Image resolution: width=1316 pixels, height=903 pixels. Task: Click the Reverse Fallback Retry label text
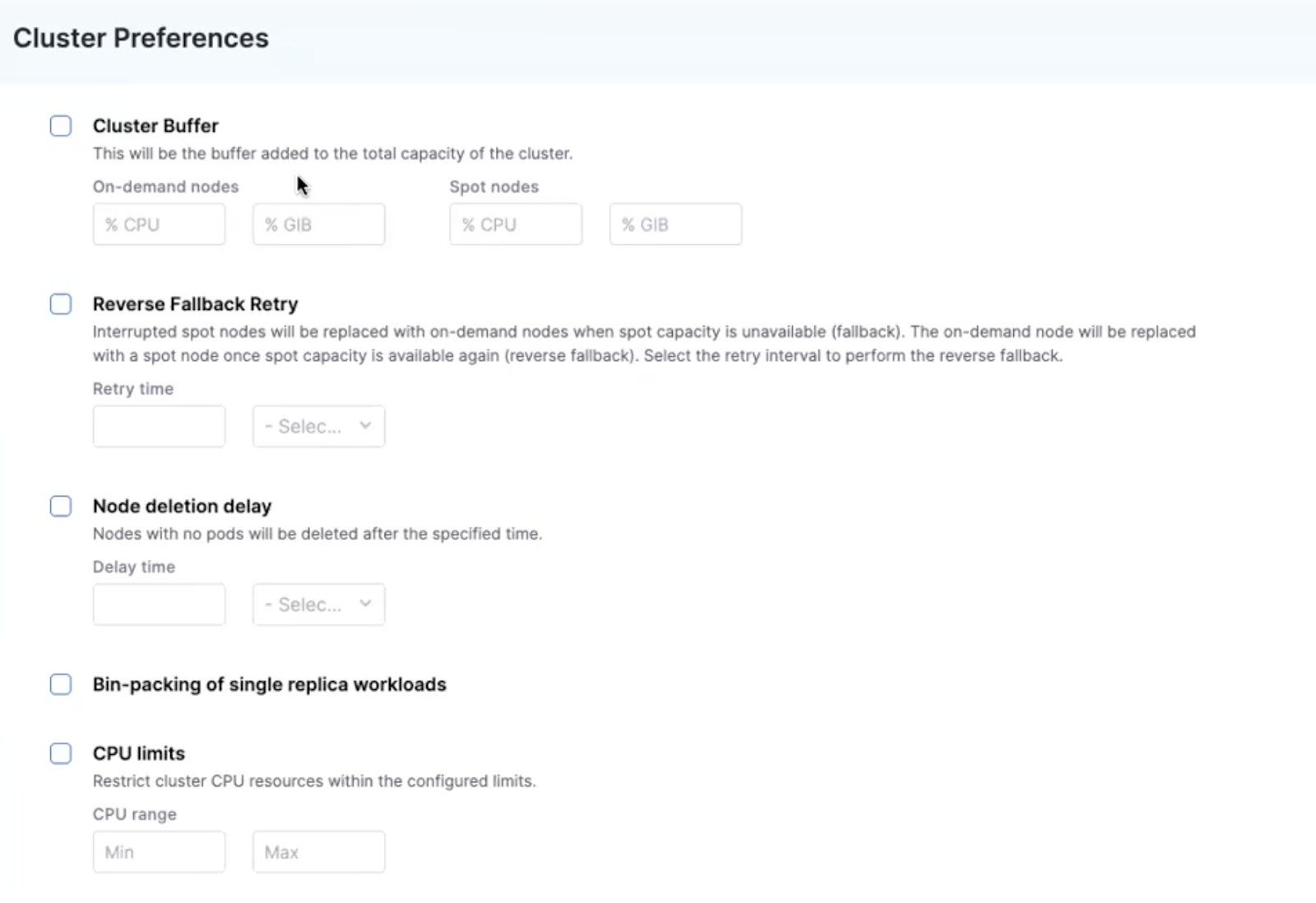195,303
